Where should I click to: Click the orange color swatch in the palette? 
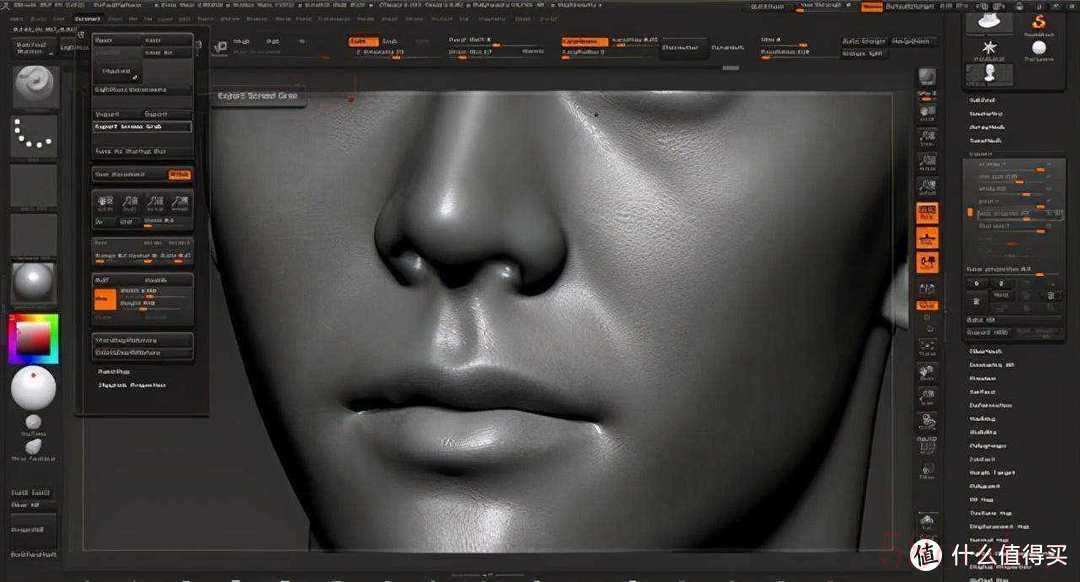tap(105, 299)
